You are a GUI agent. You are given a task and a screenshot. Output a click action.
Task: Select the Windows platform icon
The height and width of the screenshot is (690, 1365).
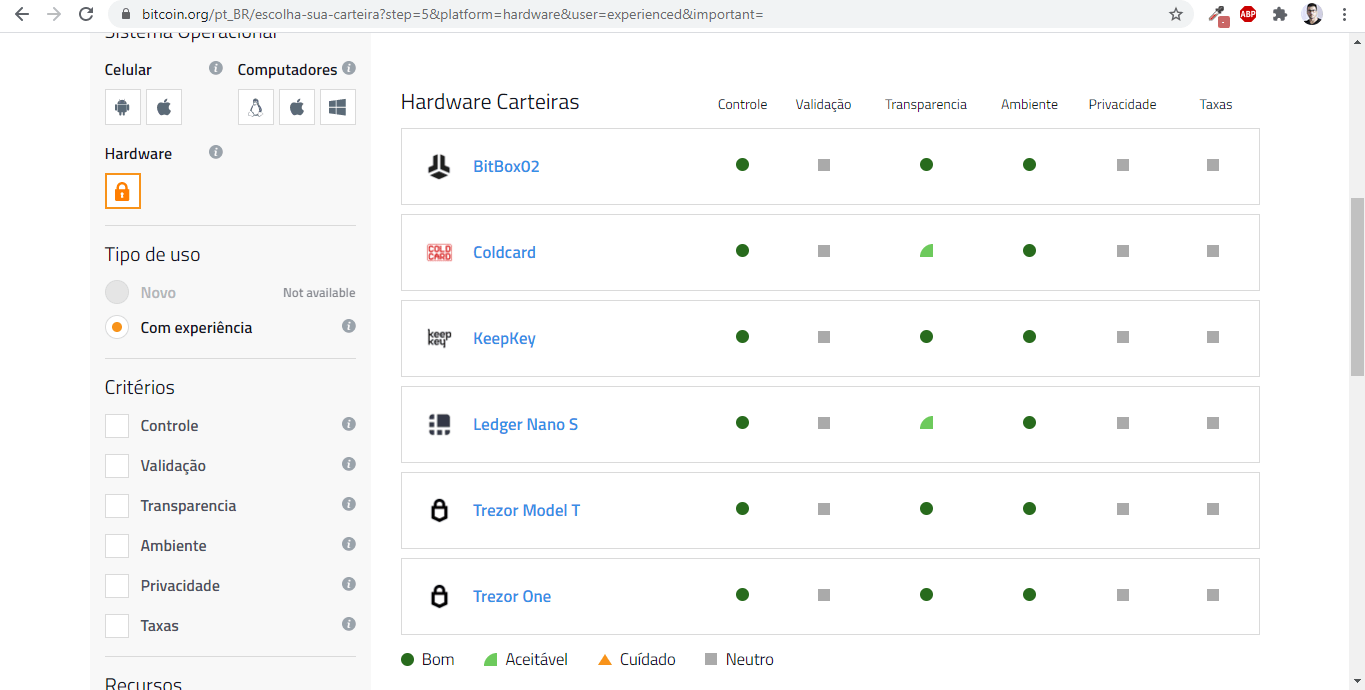[338, 107]
